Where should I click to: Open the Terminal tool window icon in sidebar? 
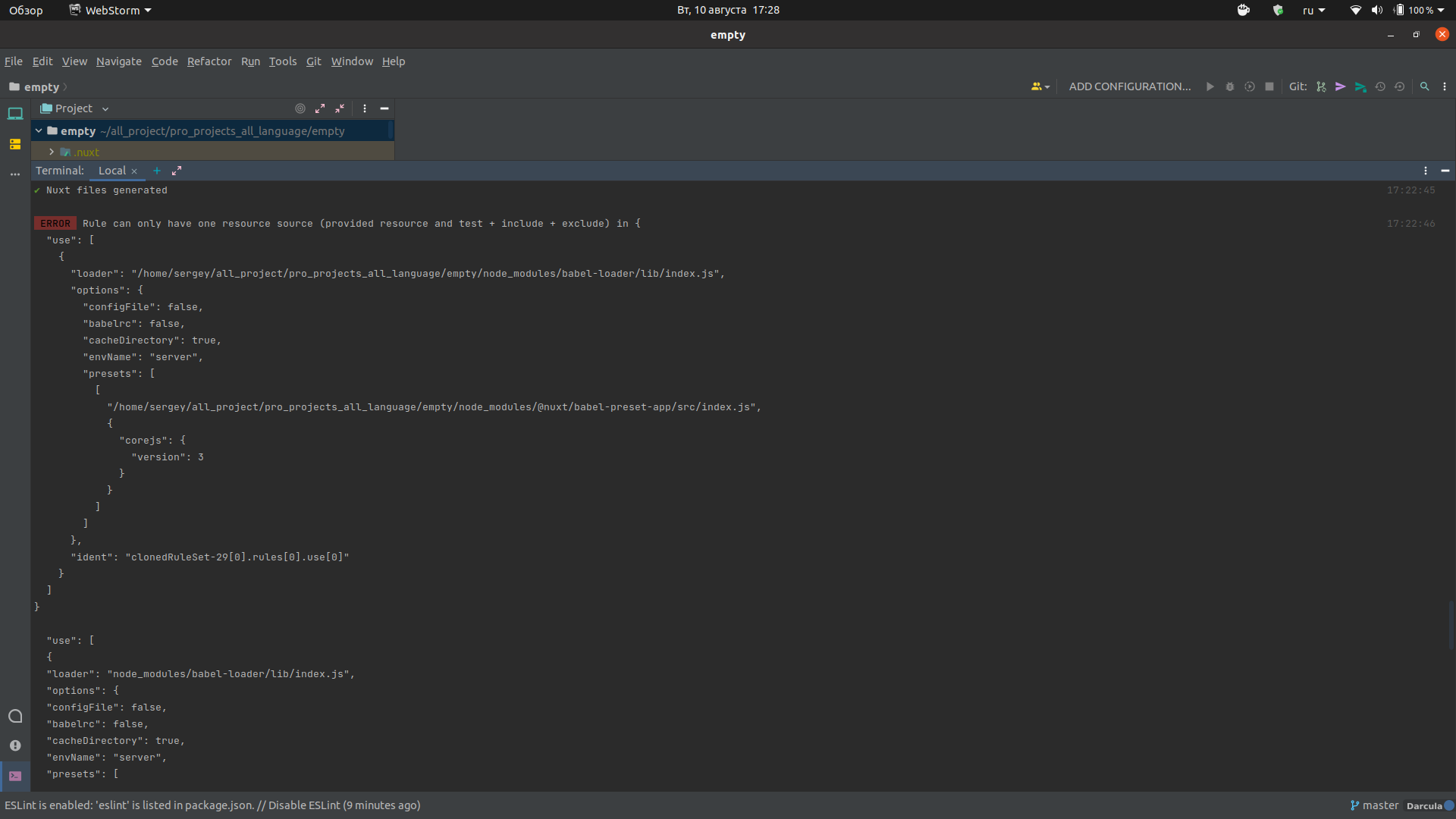pyautogui.click(x=15, y=776)
